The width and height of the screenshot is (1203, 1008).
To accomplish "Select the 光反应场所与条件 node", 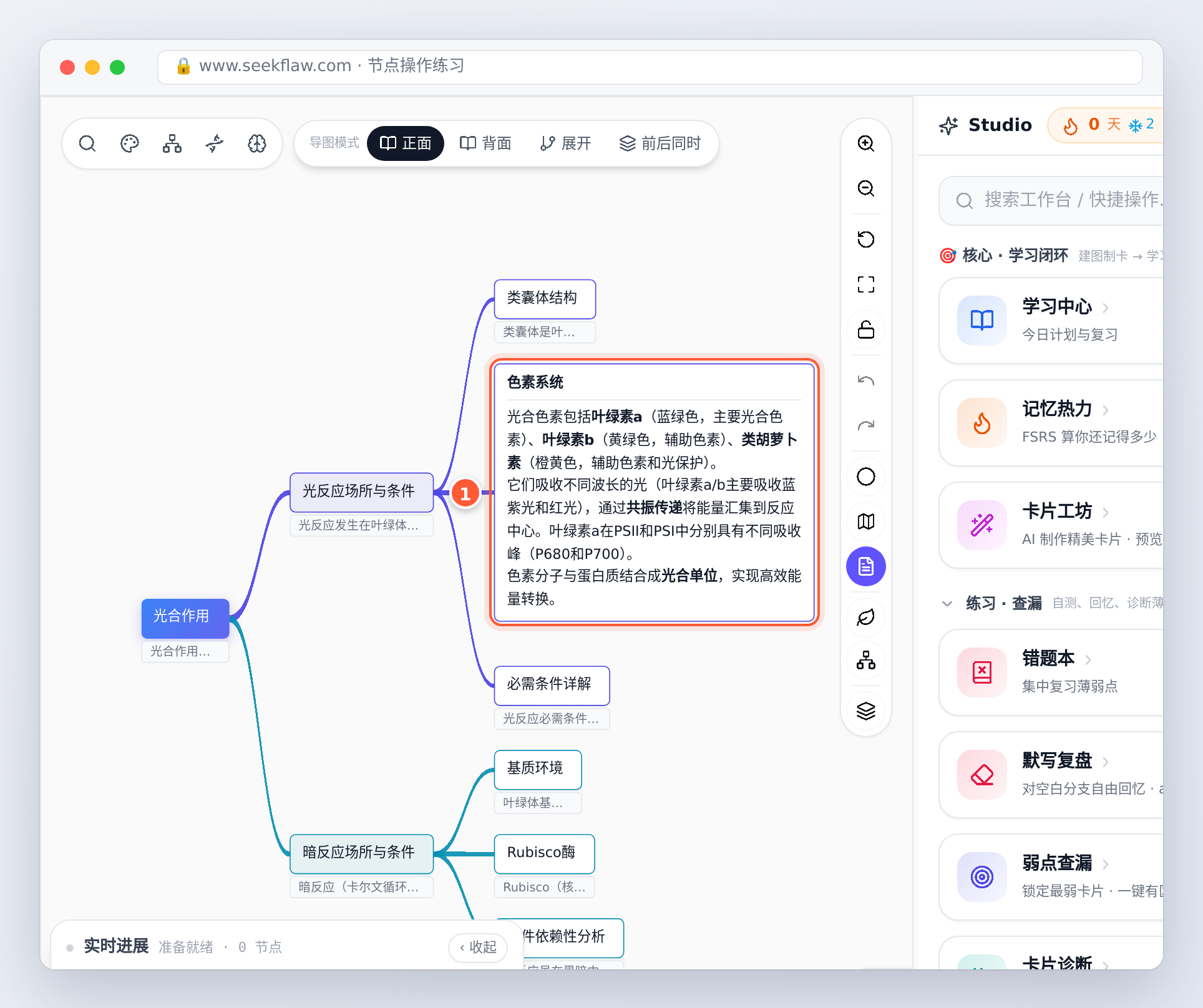I will point(361,492).
